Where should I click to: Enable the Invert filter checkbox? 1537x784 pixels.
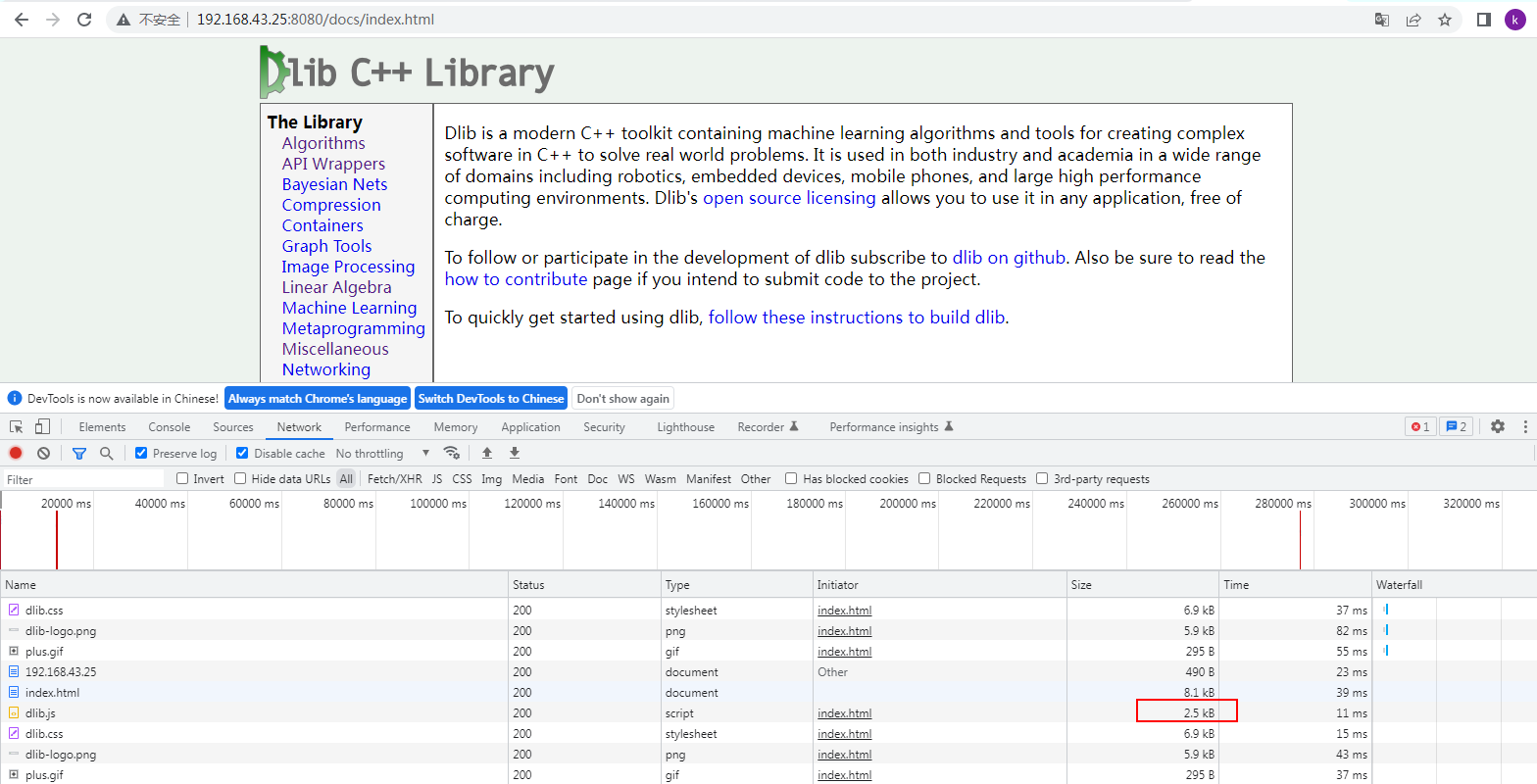(182, 479)
